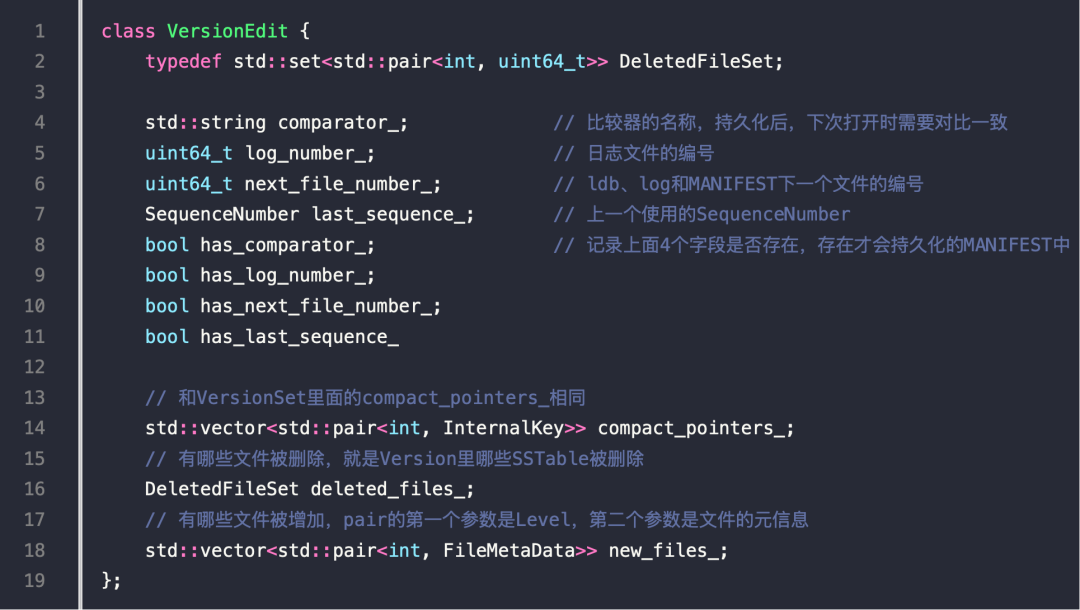Click FileMetaData on line 18
1080x610 pixels.
pos(508,551)
